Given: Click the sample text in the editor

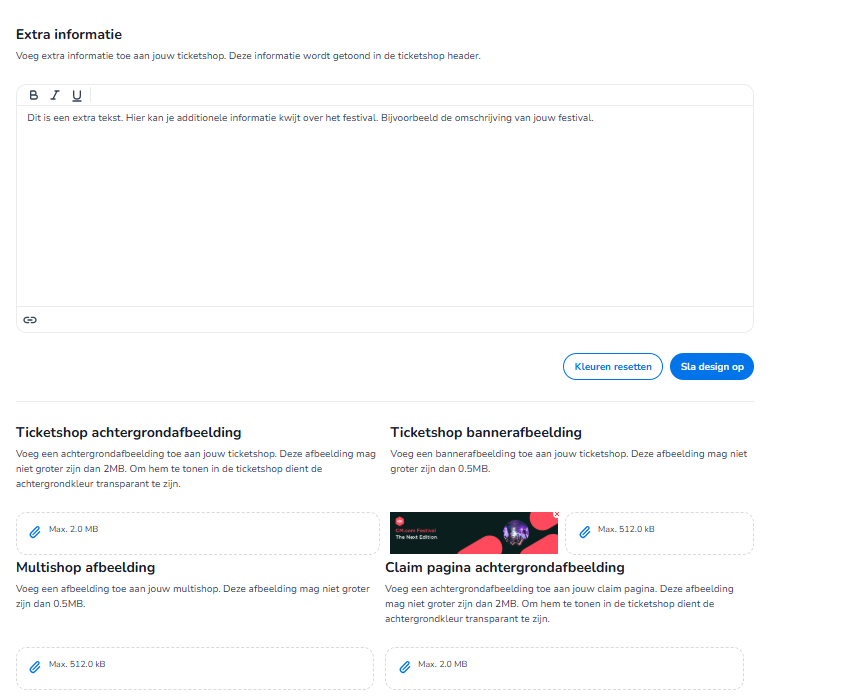Looking at the screenshot, I should pyautogui.click(x=310, y=118).
